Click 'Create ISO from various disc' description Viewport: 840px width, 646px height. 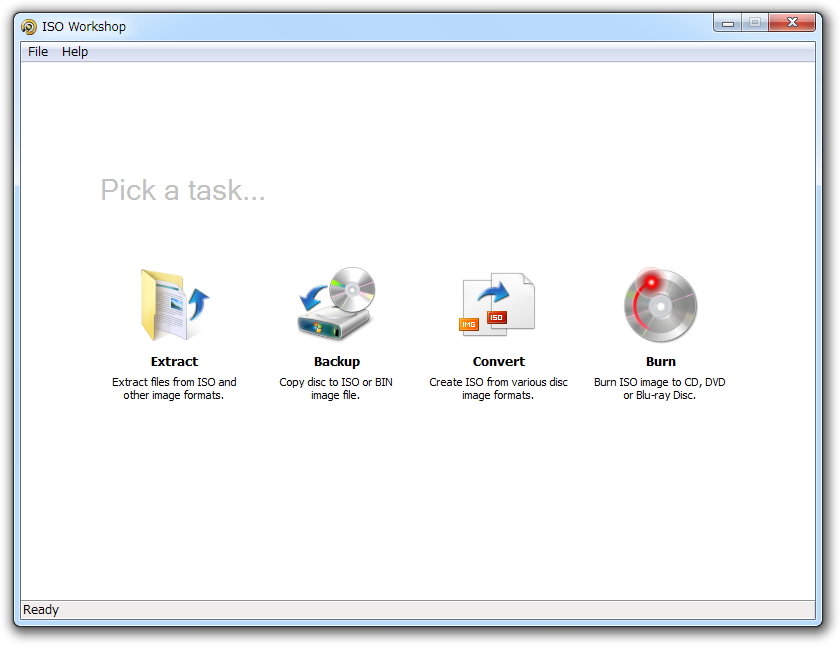(x=498, y=388)
